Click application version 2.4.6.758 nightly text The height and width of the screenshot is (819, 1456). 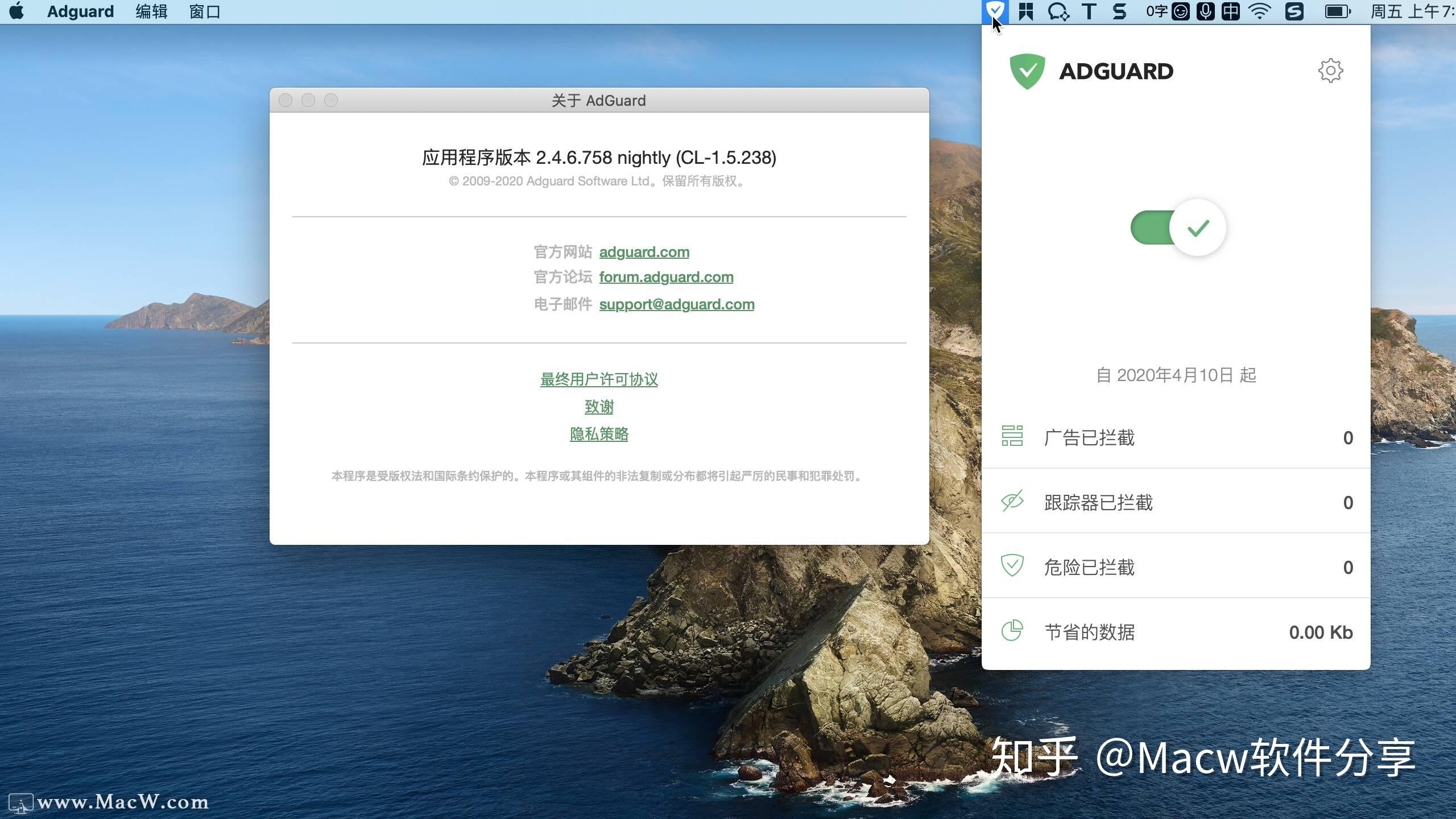tap(599, 157)
